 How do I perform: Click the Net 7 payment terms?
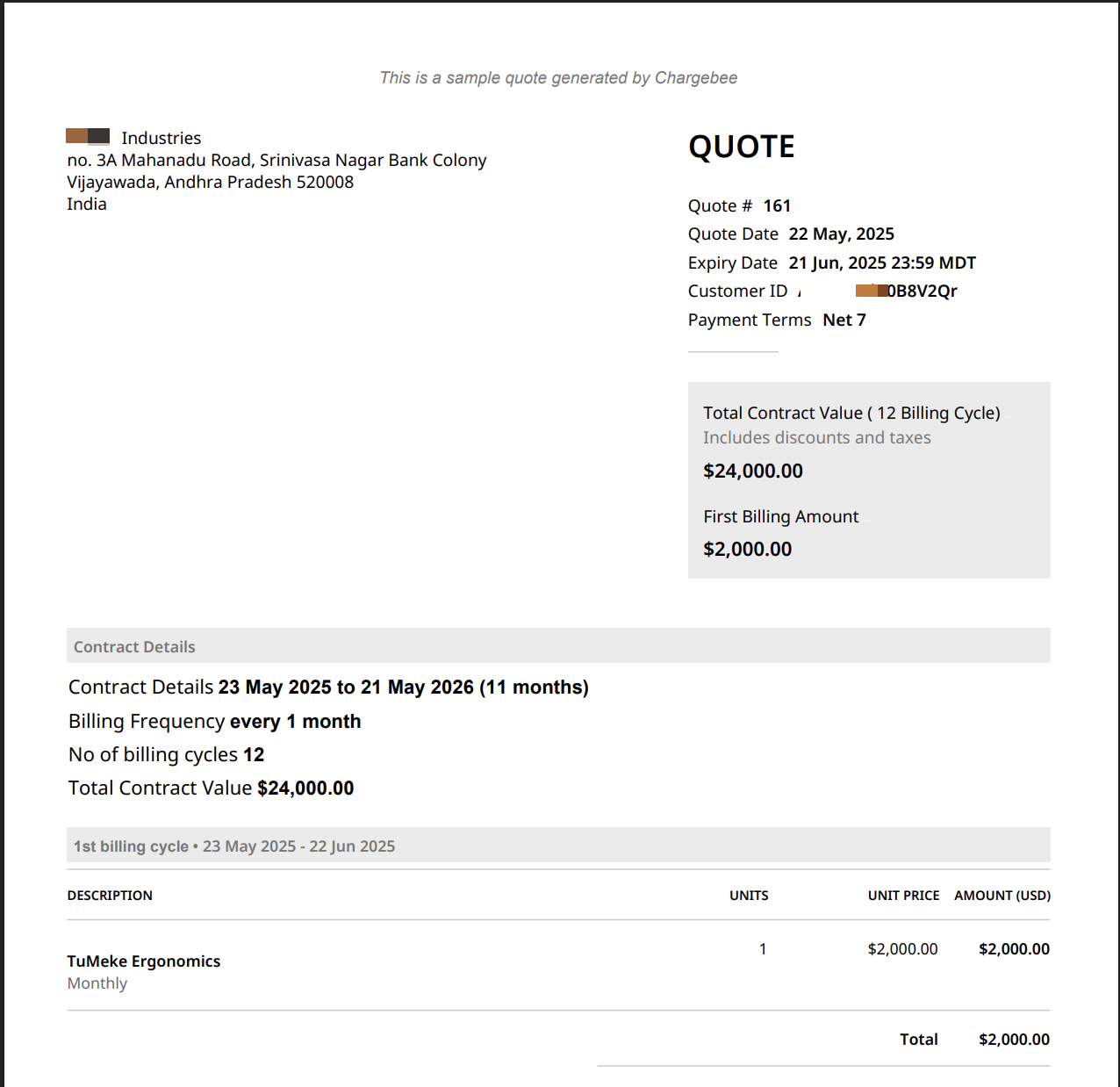tap(844, 320)
